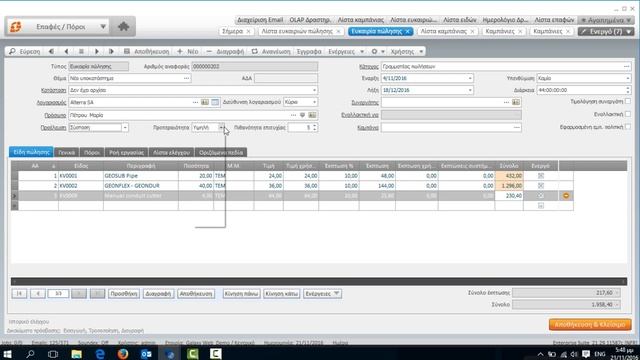Switch to the Λίστα ελέγχου tab
This screenshot has width=640, height=360.
pos(171,152)
